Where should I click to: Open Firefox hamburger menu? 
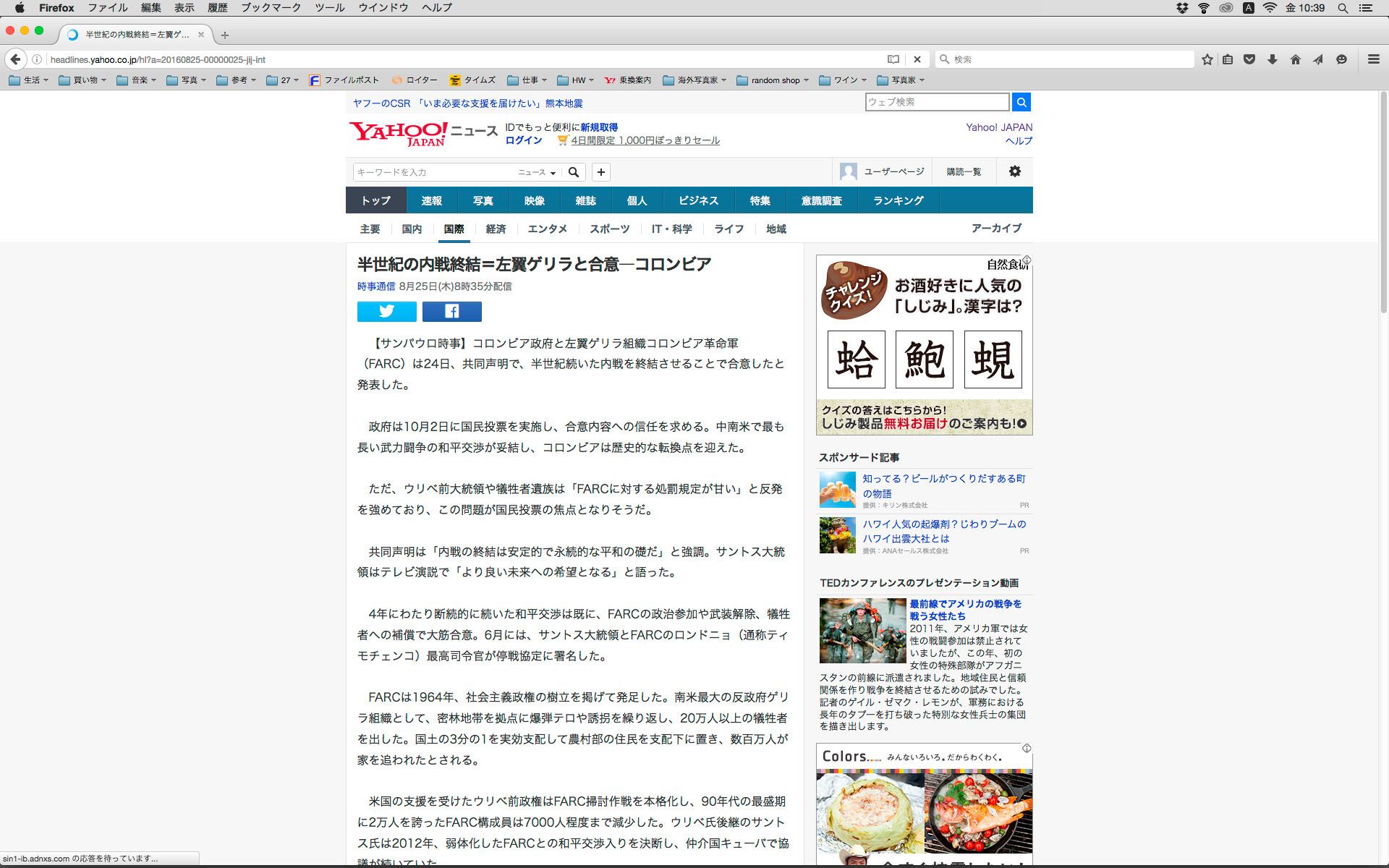(1373, 59)
